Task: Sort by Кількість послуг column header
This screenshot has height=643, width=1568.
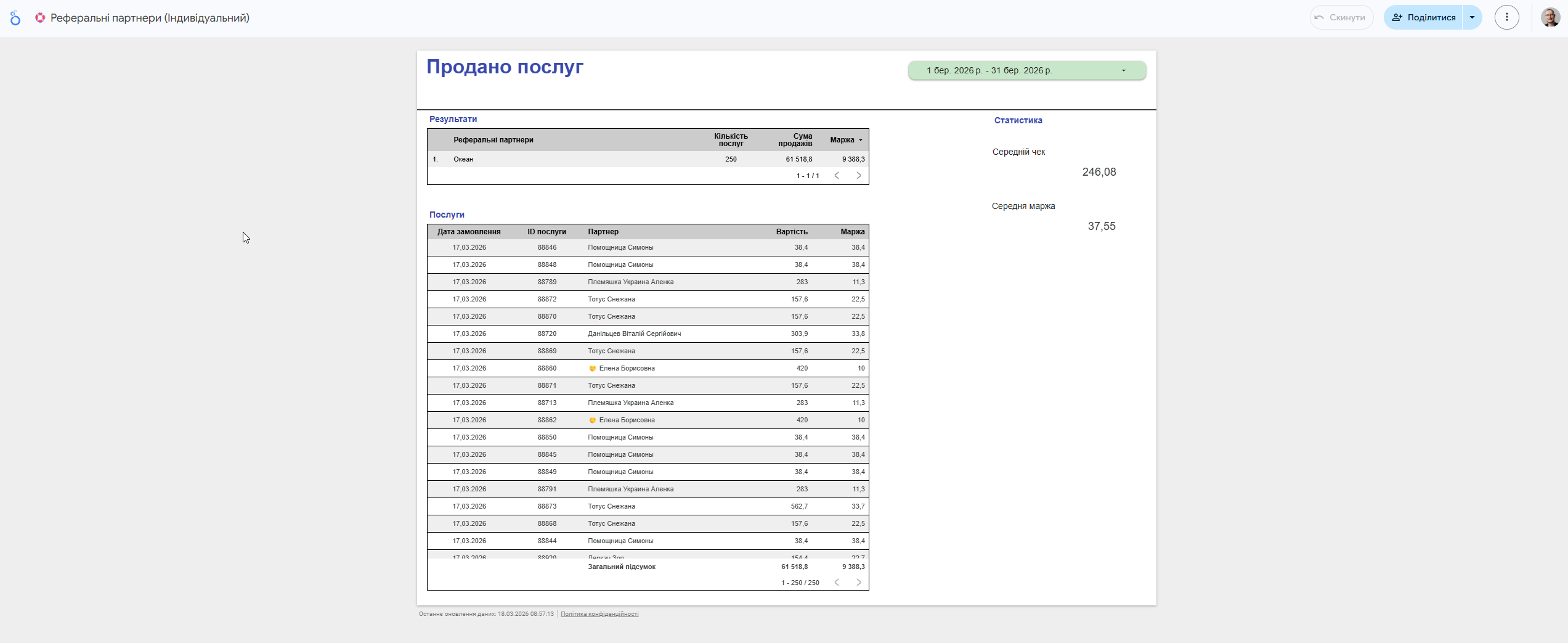Action: [731, 140]
